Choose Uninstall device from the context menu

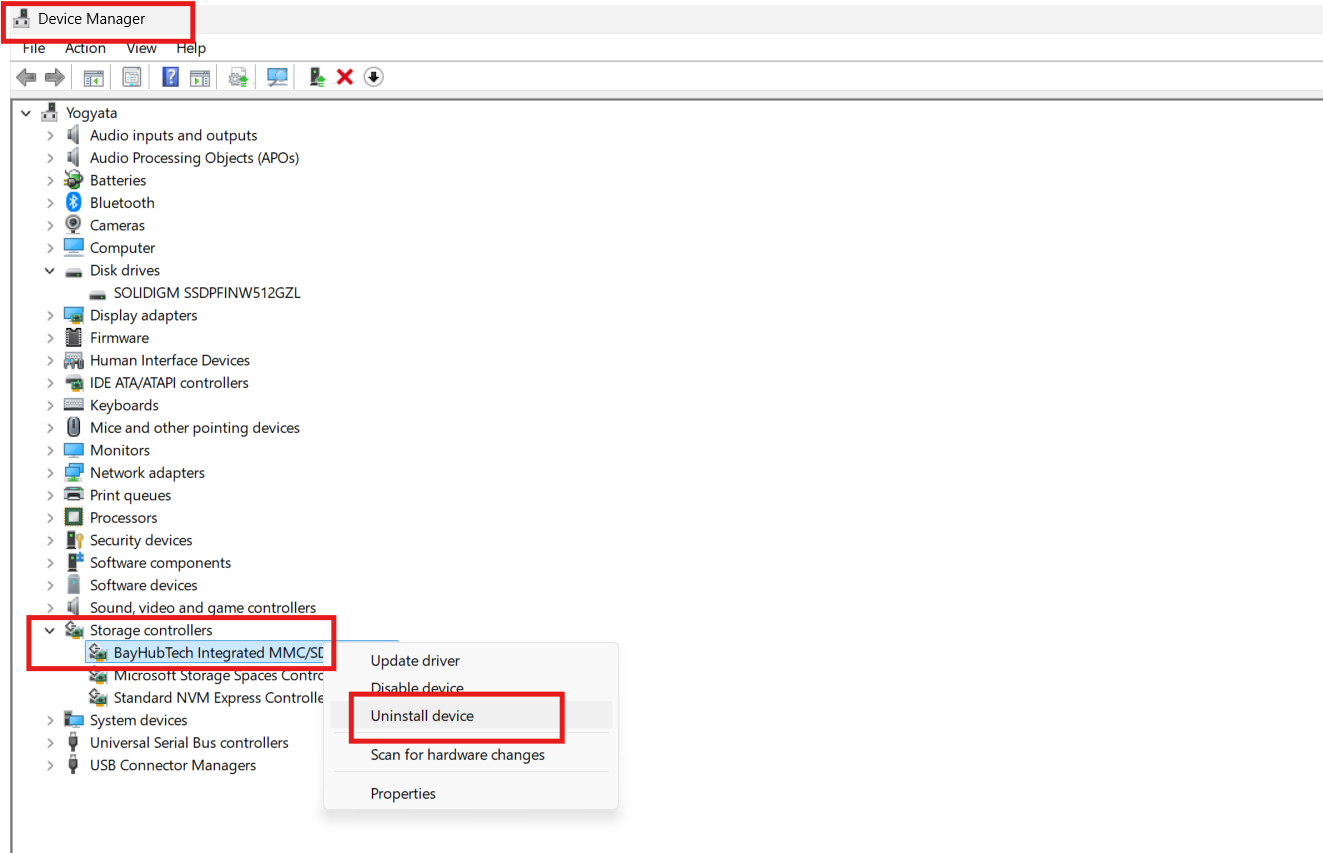pyautogui.click(x=422, y=715)
